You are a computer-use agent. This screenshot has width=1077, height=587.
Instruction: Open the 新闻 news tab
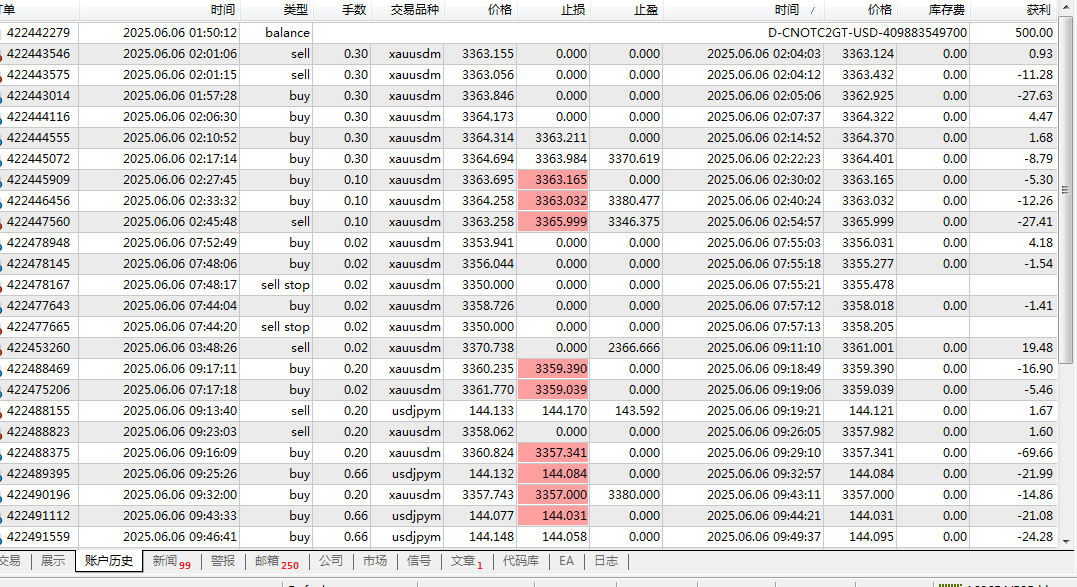click(170, 561)
